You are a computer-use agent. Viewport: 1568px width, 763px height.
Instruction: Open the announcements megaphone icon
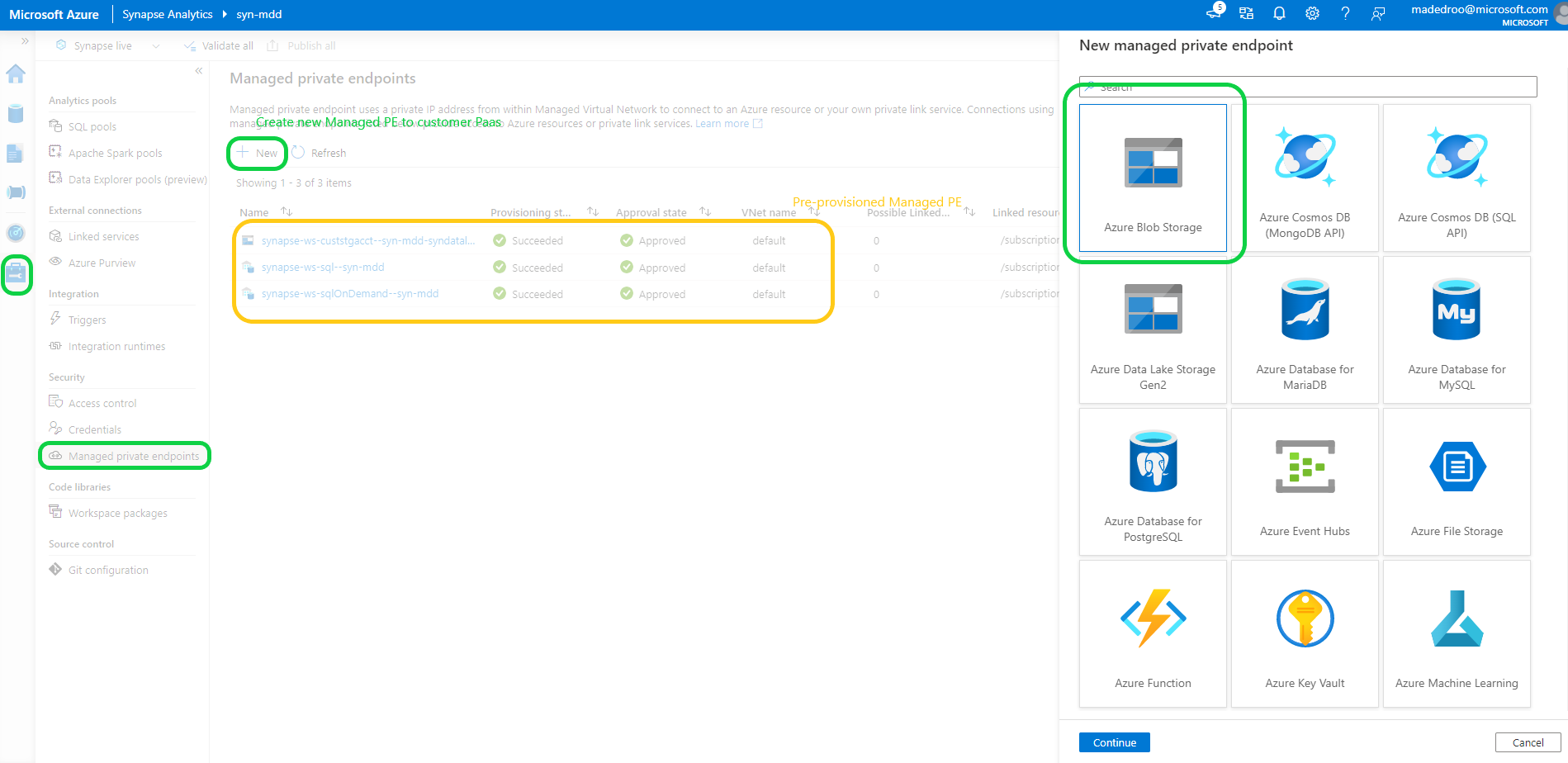tap(1215, 12)
